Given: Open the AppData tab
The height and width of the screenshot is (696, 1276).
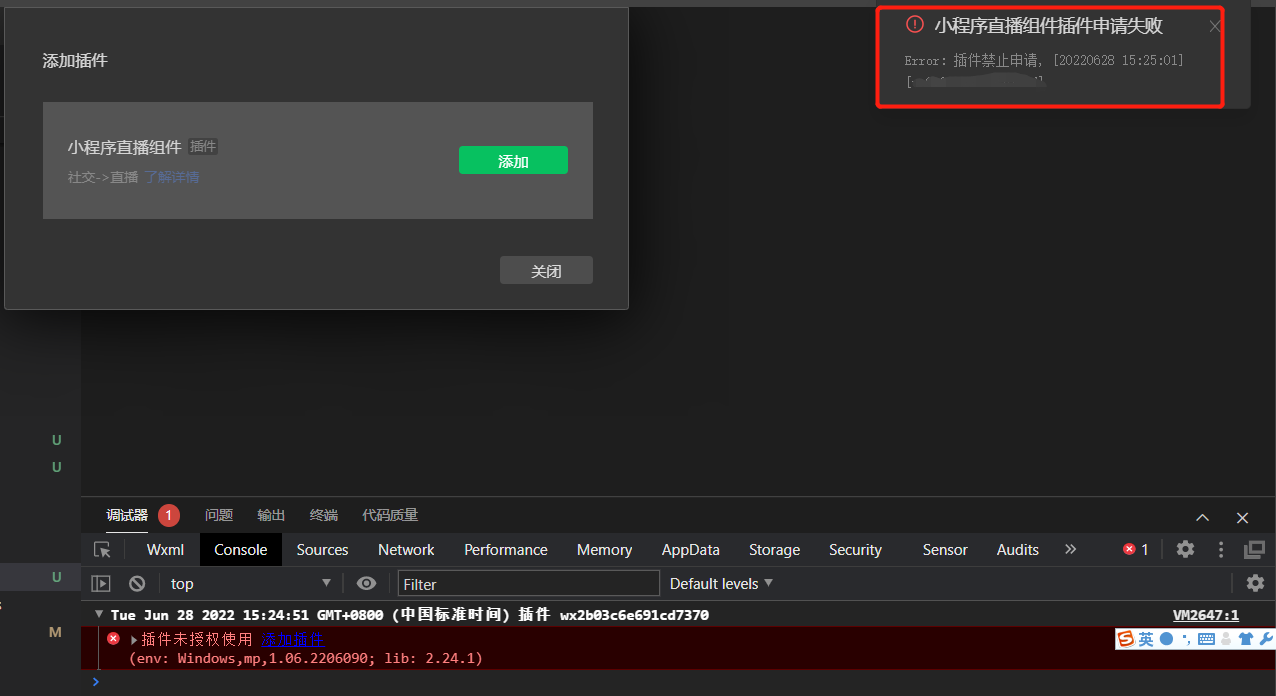Looking at the screenshot, I should [690, 550].
